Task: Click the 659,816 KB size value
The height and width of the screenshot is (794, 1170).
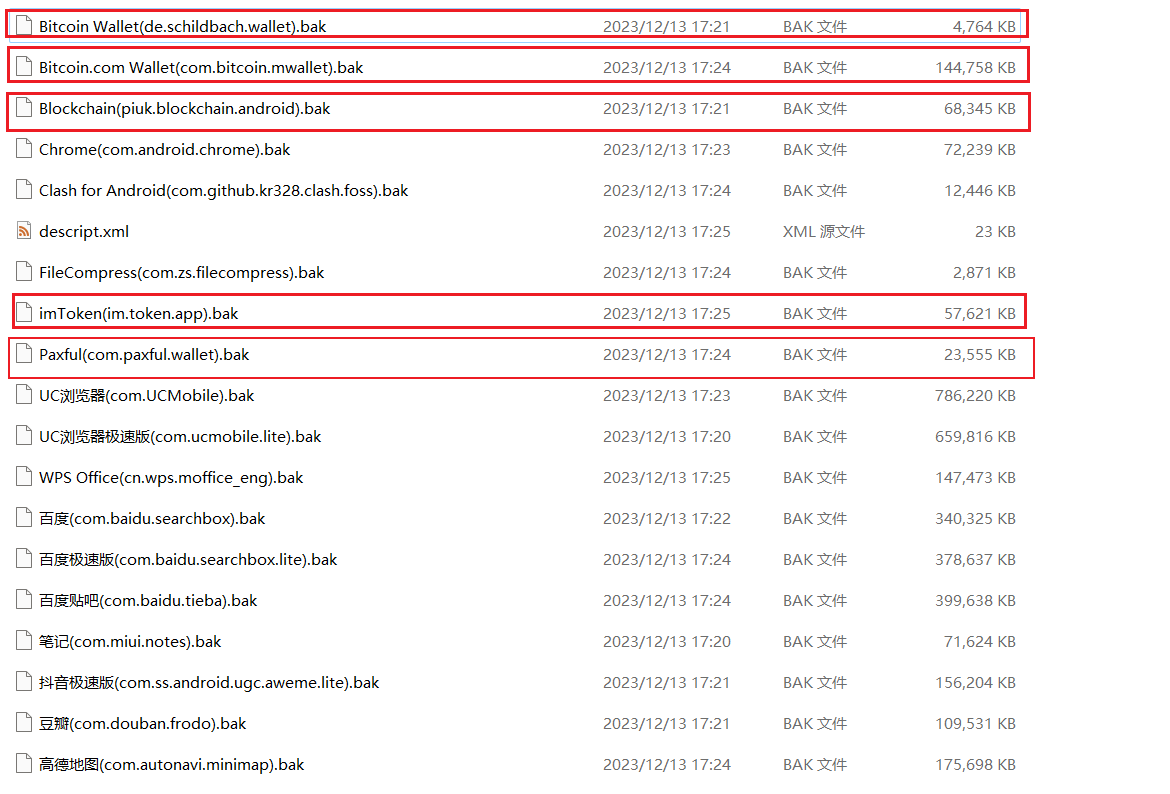Action: 975,437
